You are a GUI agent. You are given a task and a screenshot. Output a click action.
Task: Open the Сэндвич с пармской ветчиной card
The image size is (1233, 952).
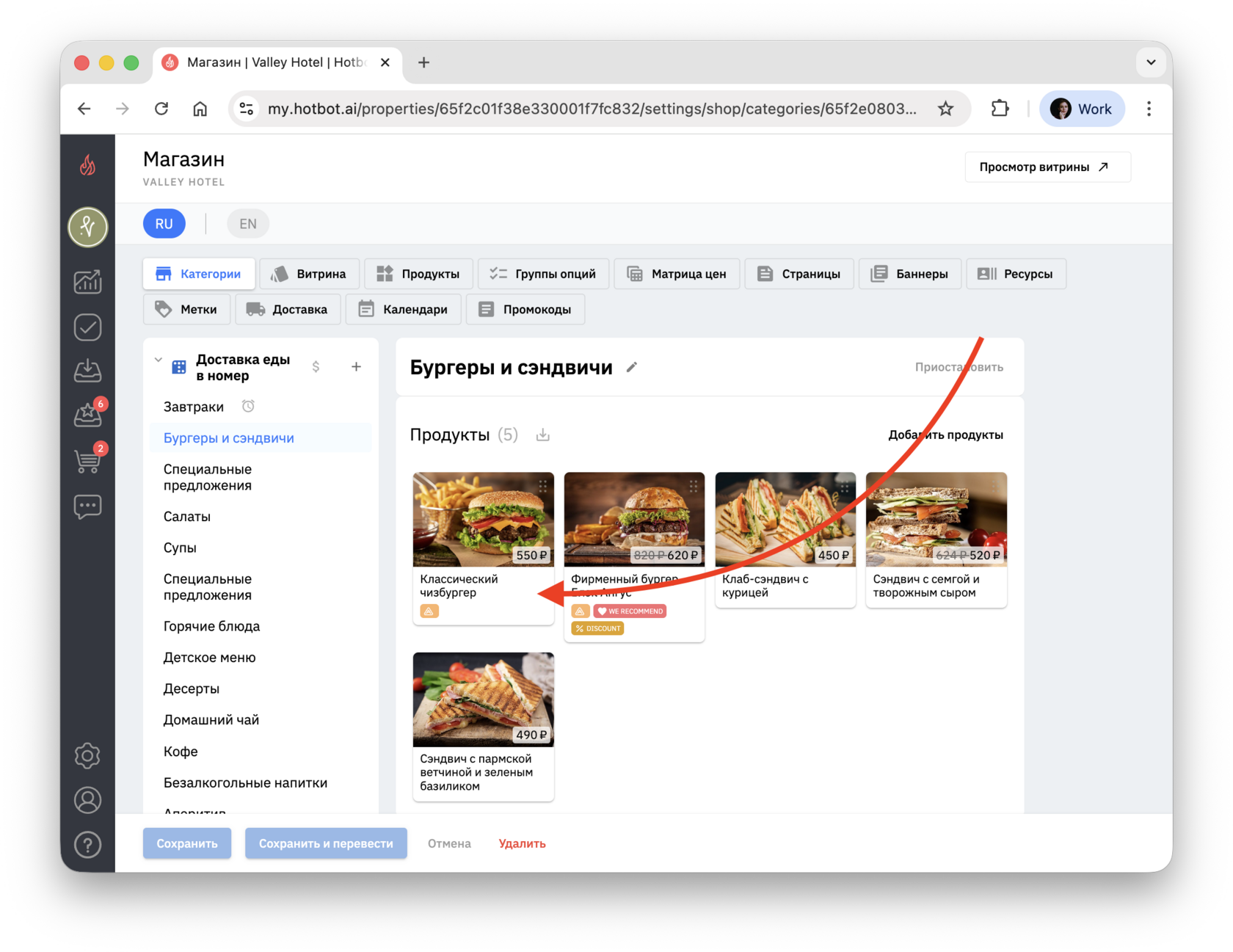pyautogui.click(x=484, y=727)
